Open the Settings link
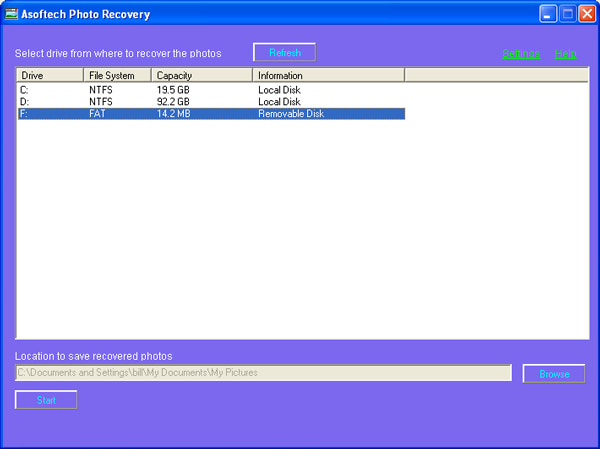The image size is (600, 449). [x=521, y=54]
